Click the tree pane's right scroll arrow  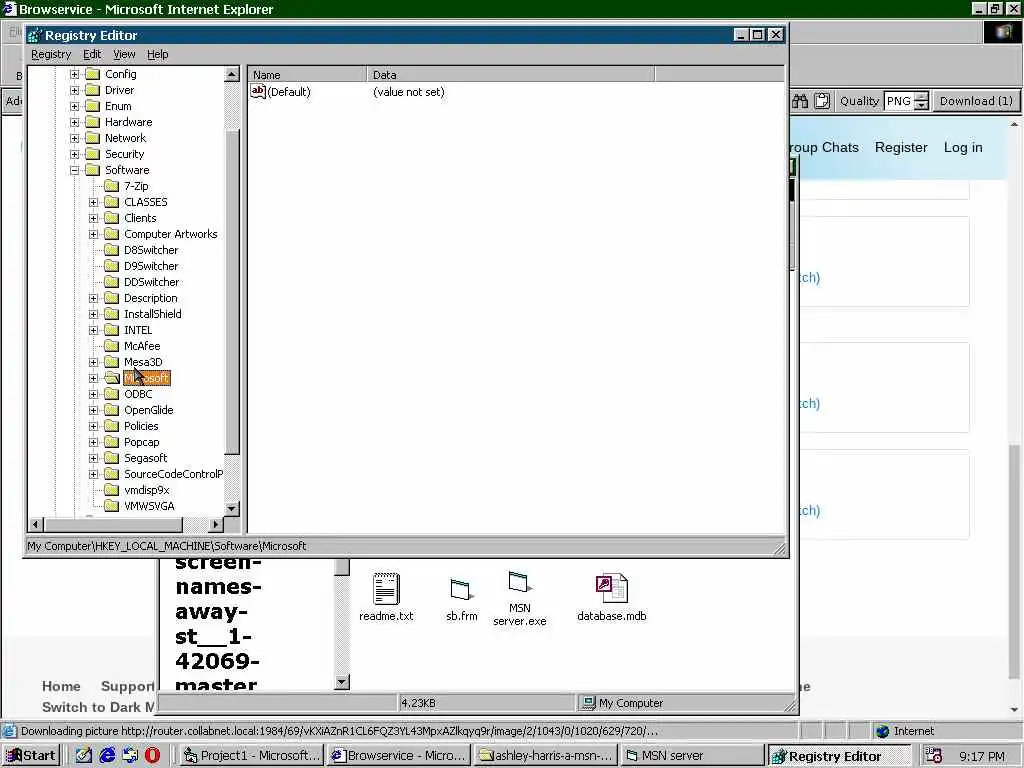pyautogui.click(x=216, y=524)
